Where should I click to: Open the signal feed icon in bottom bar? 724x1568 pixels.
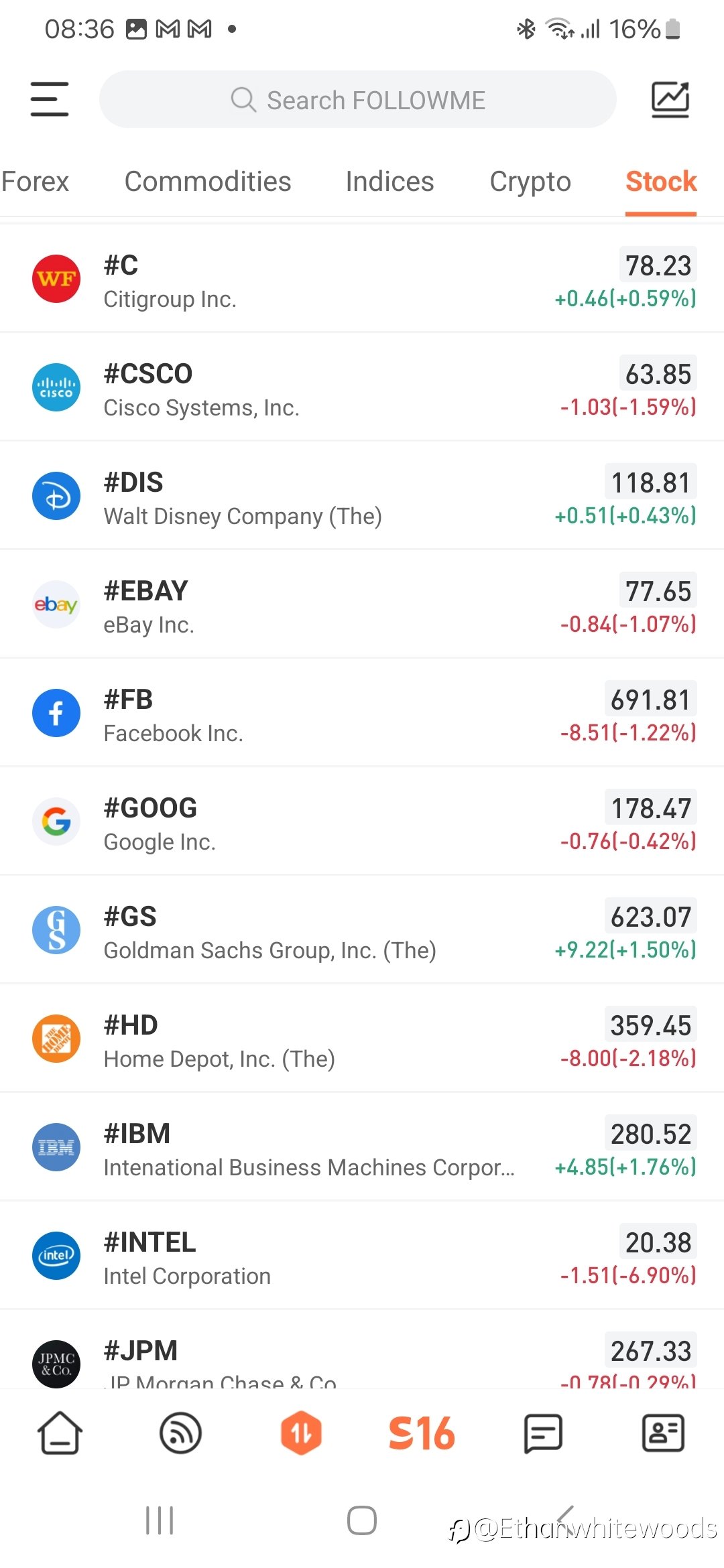(x=181, y=1433)
